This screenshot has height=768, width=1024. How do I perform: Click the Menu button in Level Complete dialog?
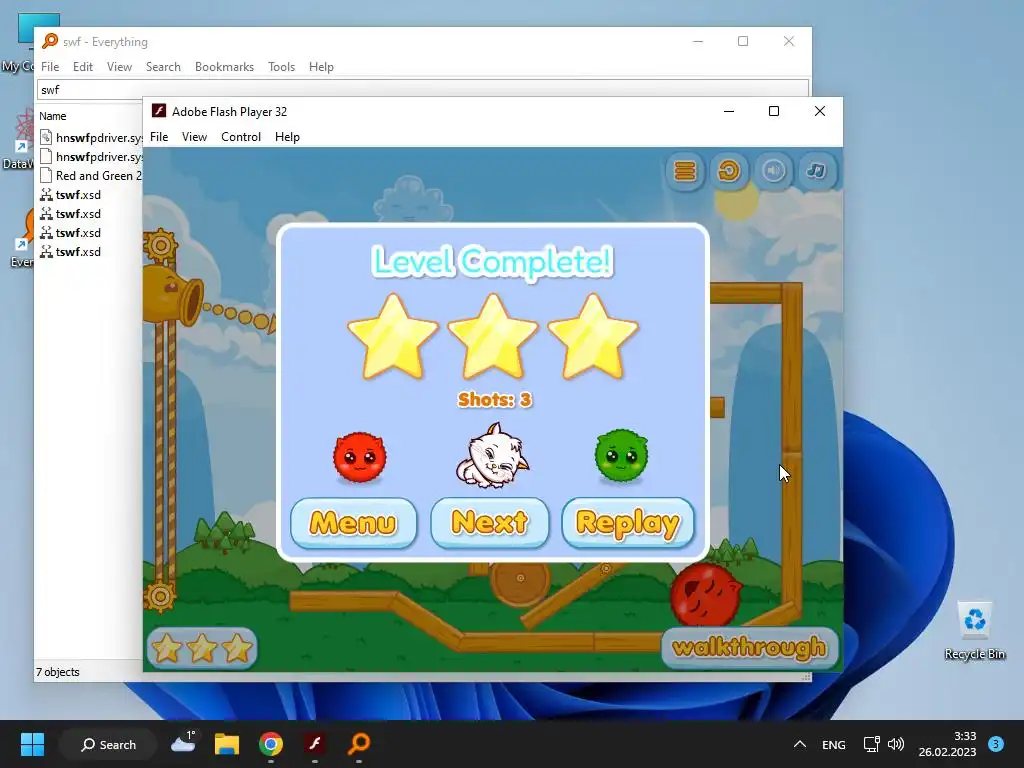pyautogui.click(x=353, y=522)
